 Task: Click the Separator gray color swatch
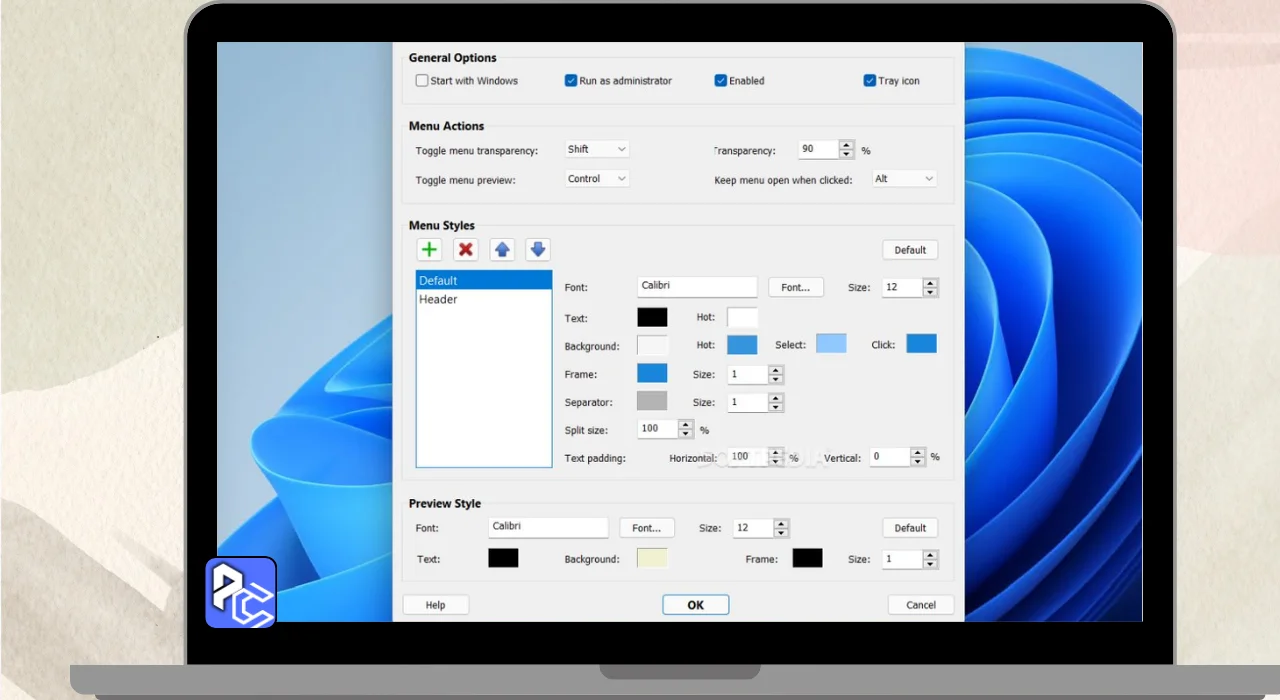(x=652, y=401)
